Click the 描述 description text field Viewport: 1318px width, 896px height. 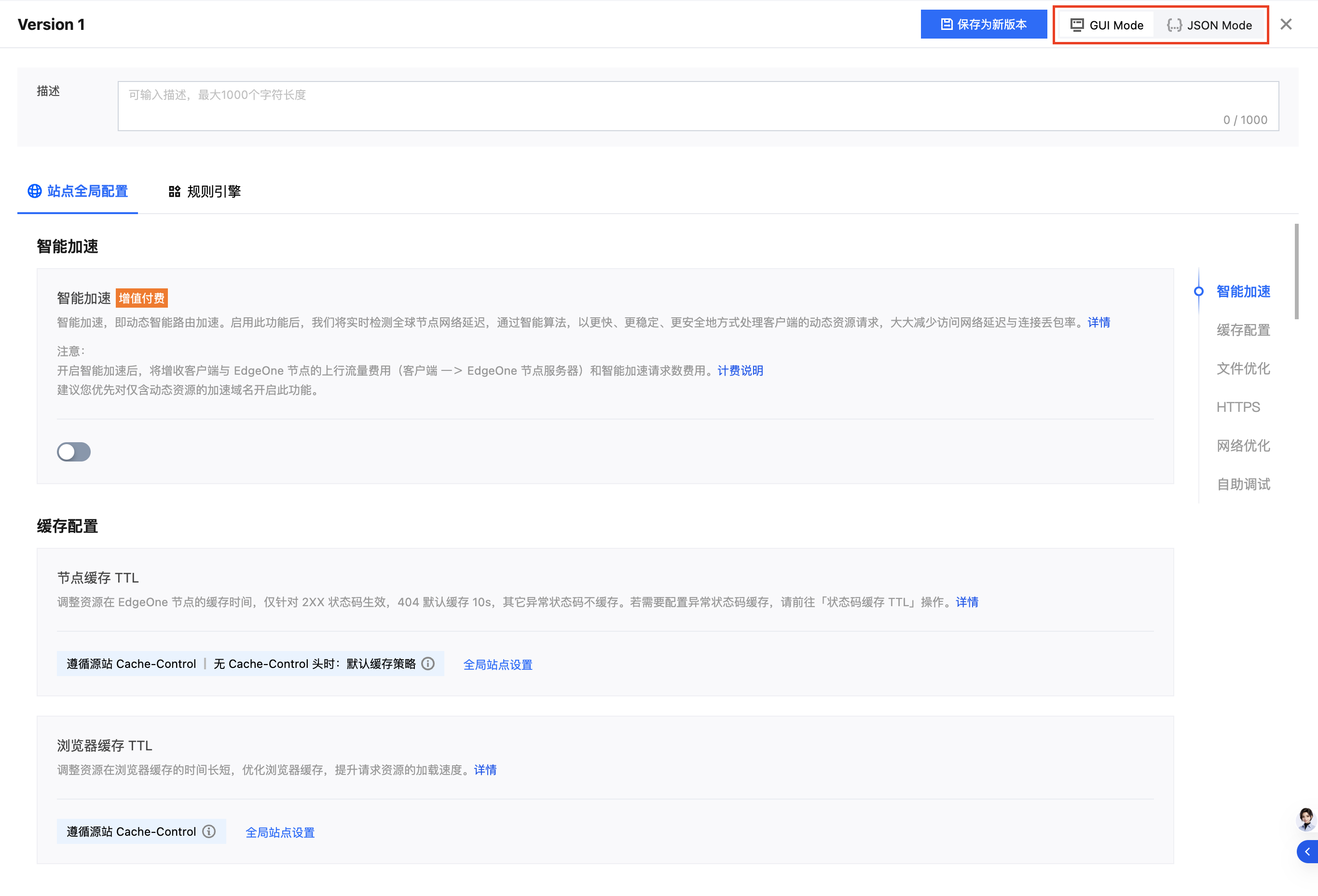click(x=698, y=106)
